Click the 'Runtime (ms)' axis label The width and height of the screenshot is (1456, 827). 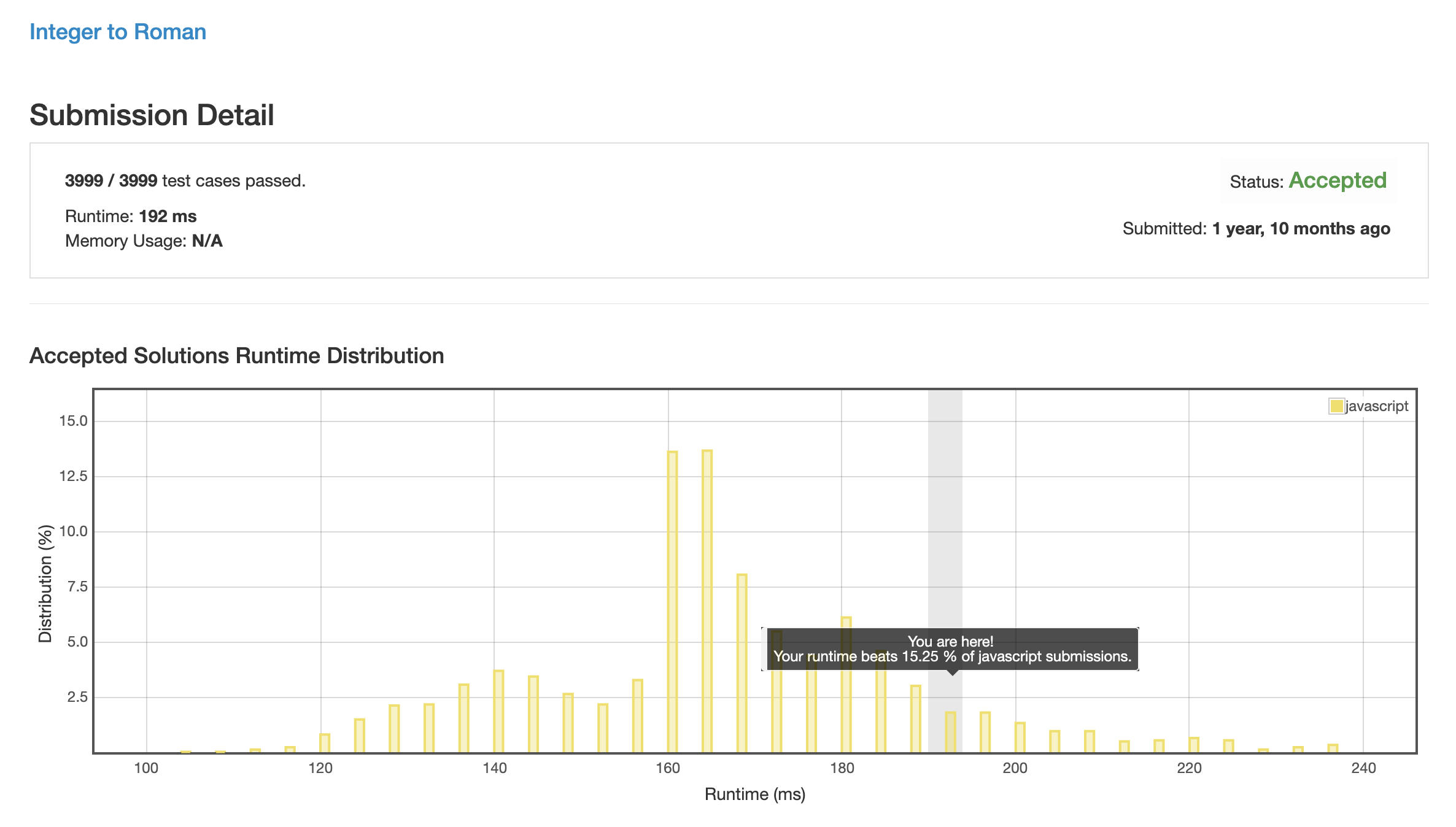[755, 794]
